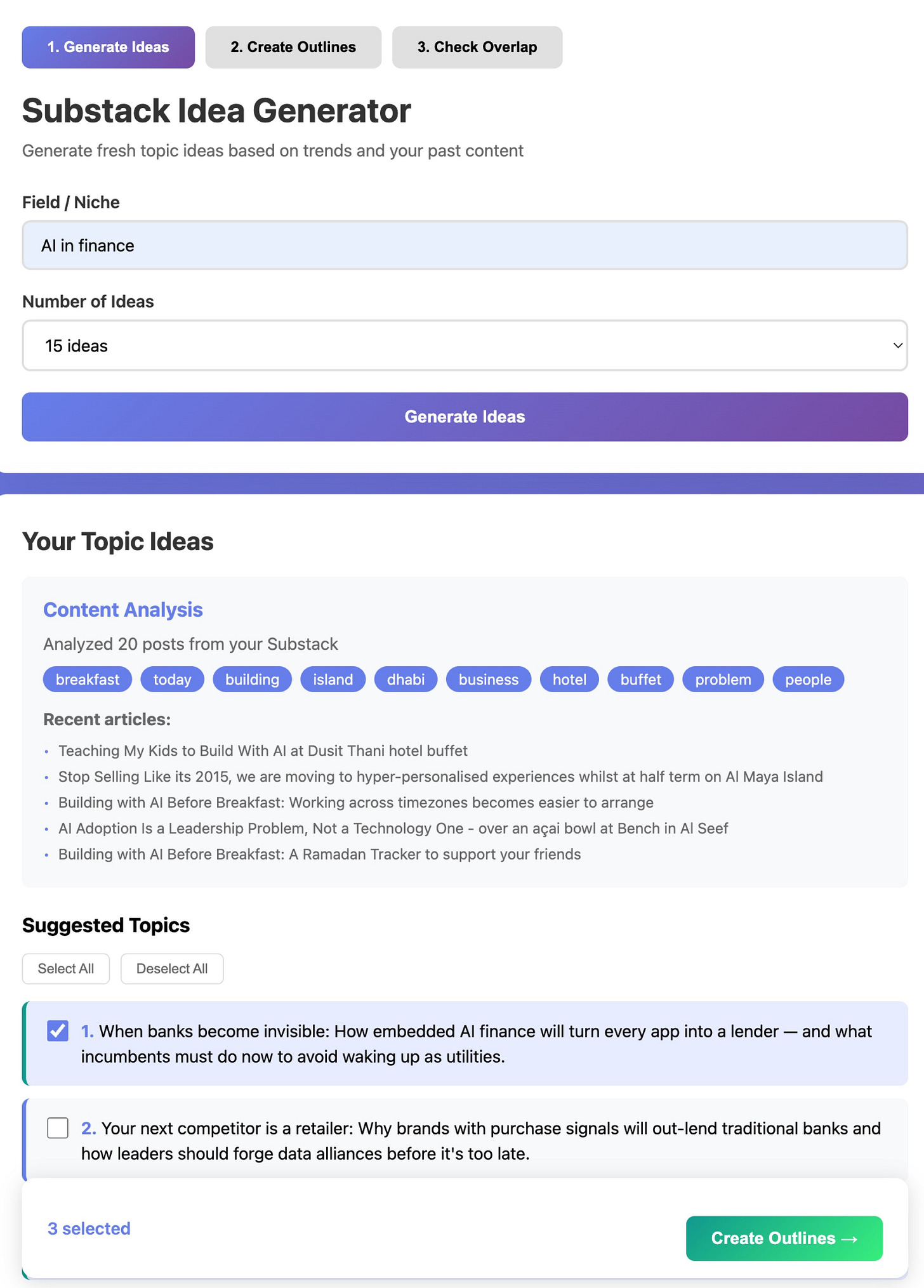Check topic 2 about retailer competitors

(x=58, y=1128)
